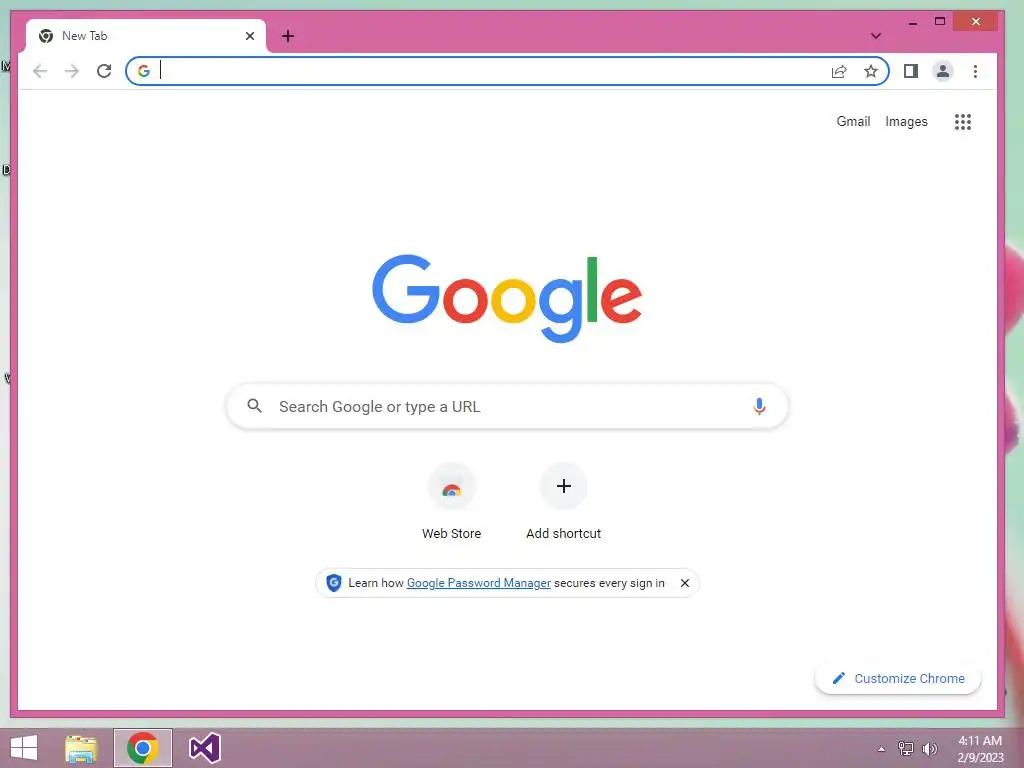Open the Web Store shortcut
The width and height of the screenshot is (1024, 768).
click(451, 502)
